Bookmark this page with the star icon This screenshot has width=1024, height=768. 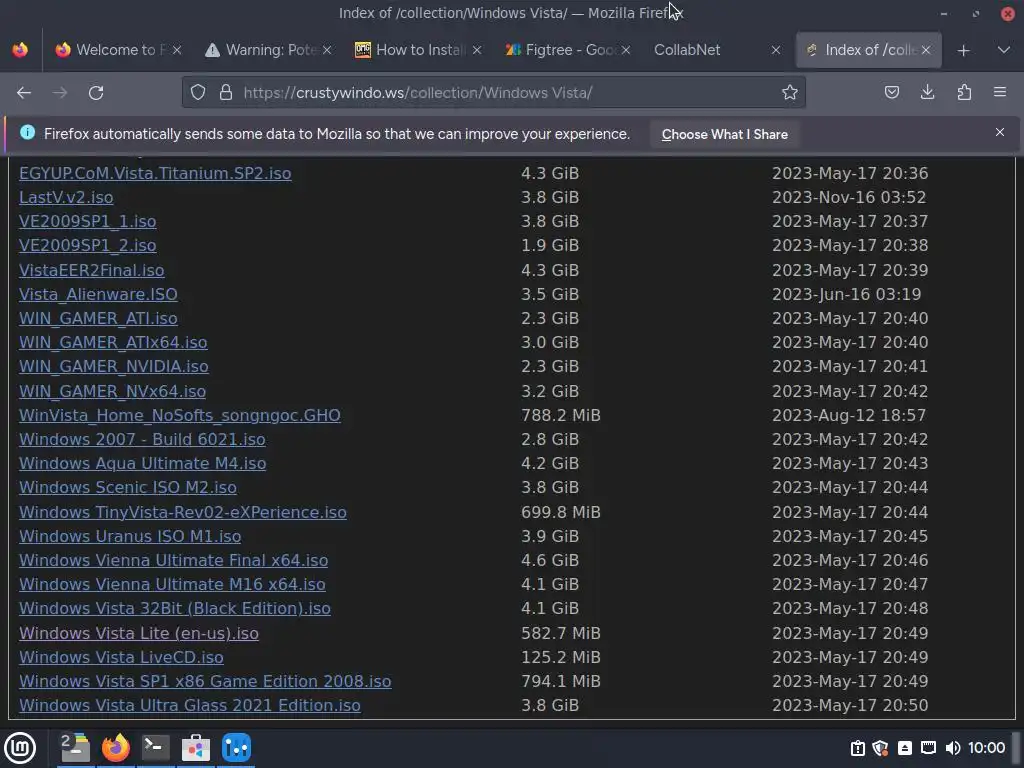pyautogui.click(x=790, y=93)
